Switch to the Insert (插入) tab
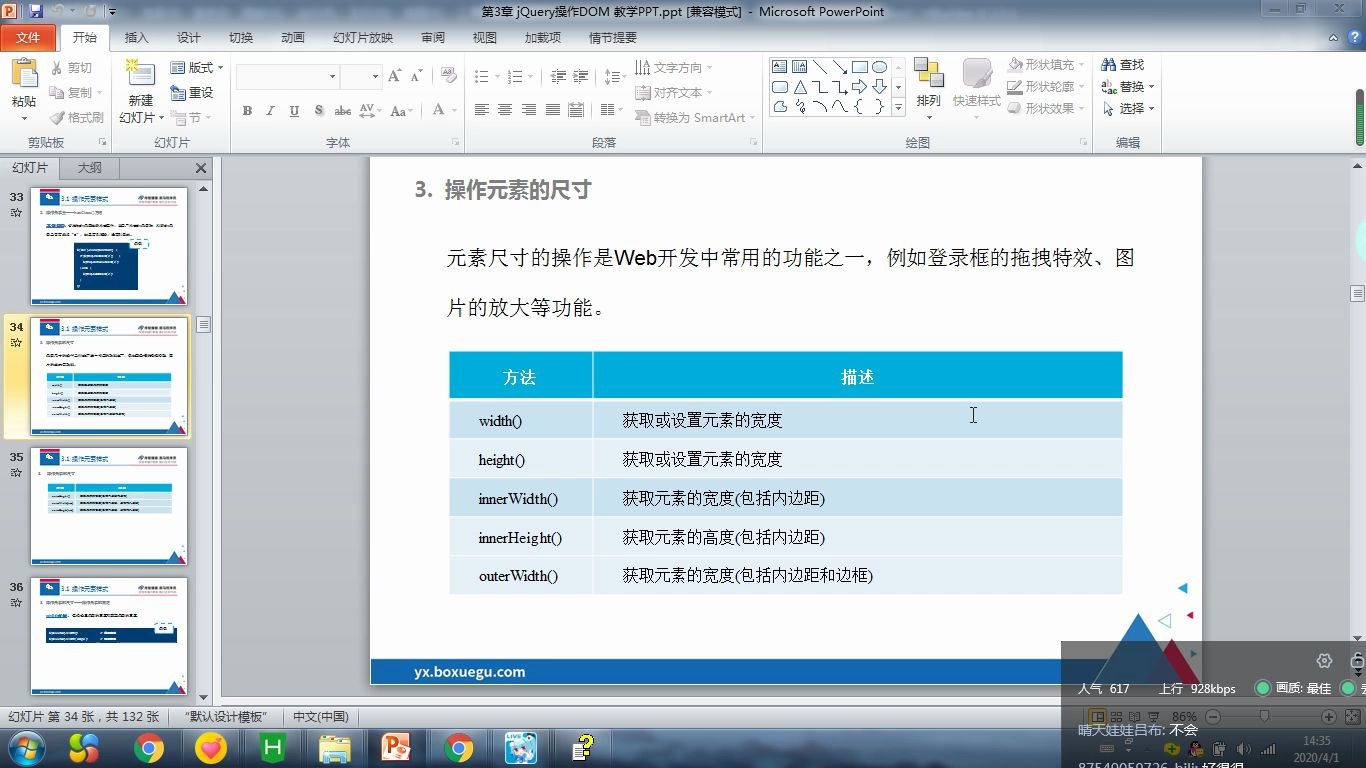The height and width of the screenshot is (768, 1366). 137,37
